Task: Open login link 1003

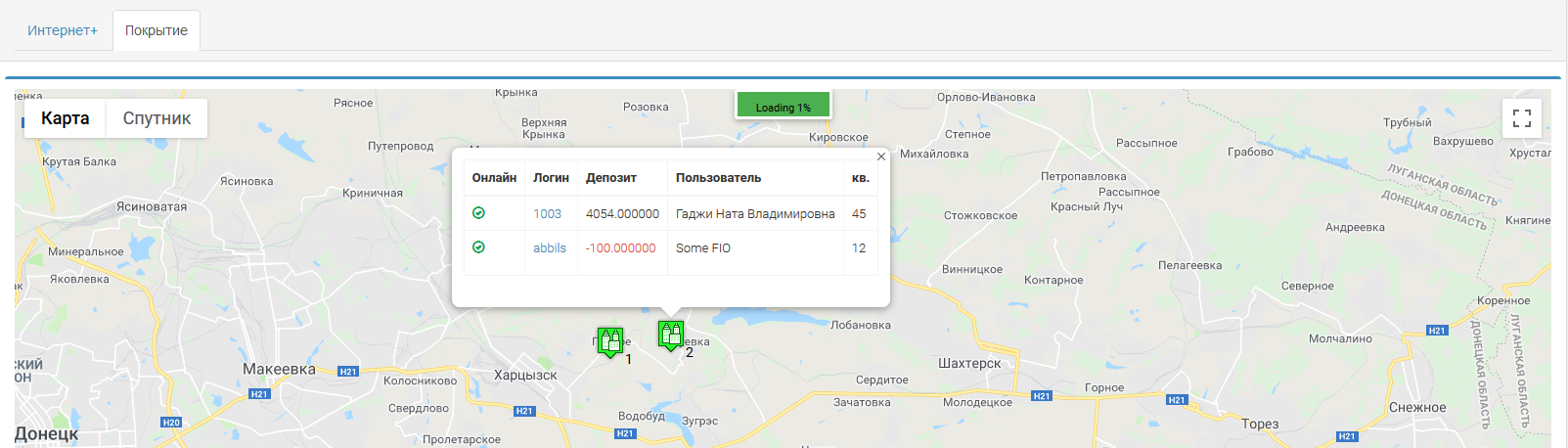Action: pos(547,213)
